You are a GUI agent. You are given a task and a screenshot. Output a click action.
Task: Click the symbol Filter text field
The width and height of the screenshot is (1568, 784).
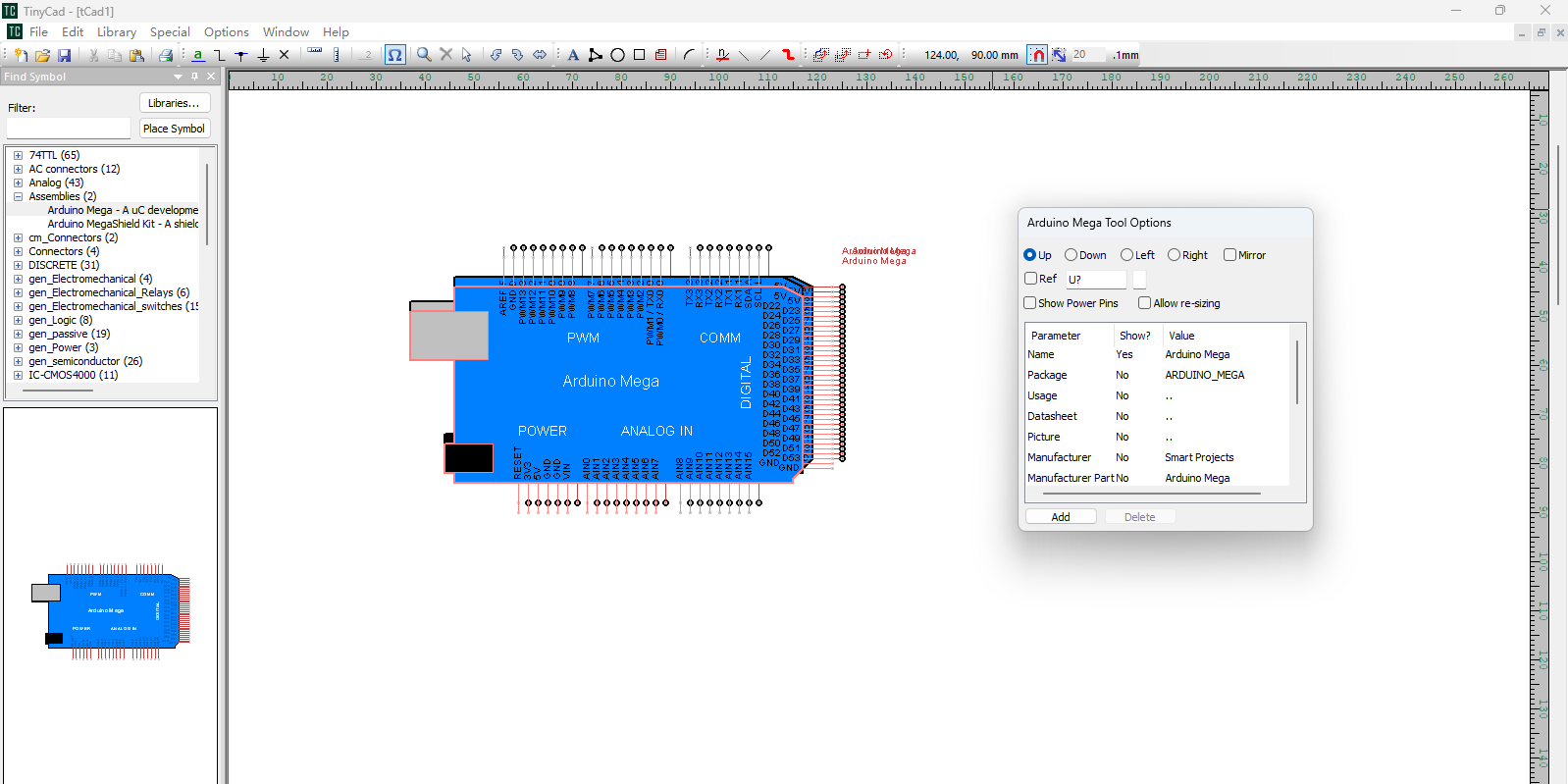click(x=68, y=129)
